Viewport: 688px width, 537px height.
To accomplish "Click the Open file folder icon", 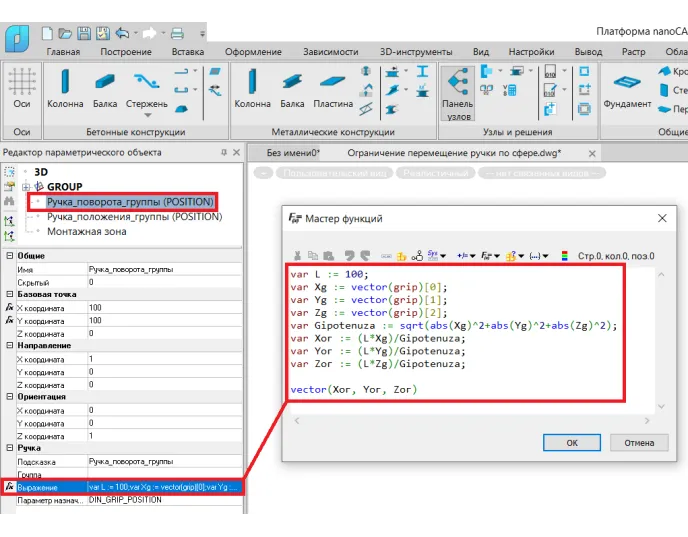I will [65, 33].
